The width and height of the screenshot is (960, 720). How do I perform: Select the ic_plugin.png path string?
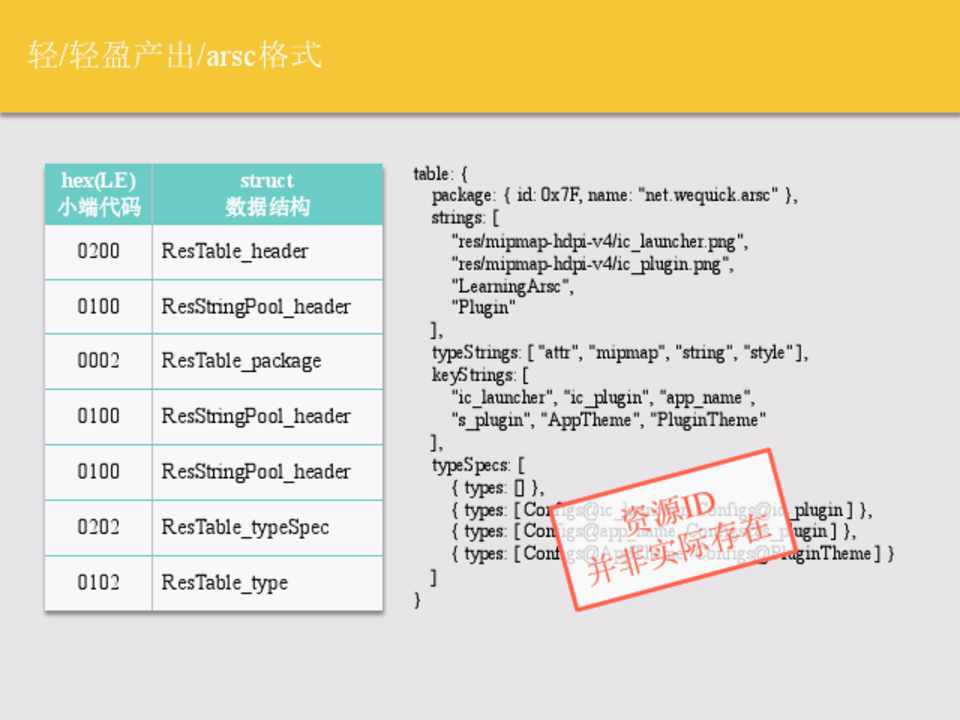pos(592,264)
